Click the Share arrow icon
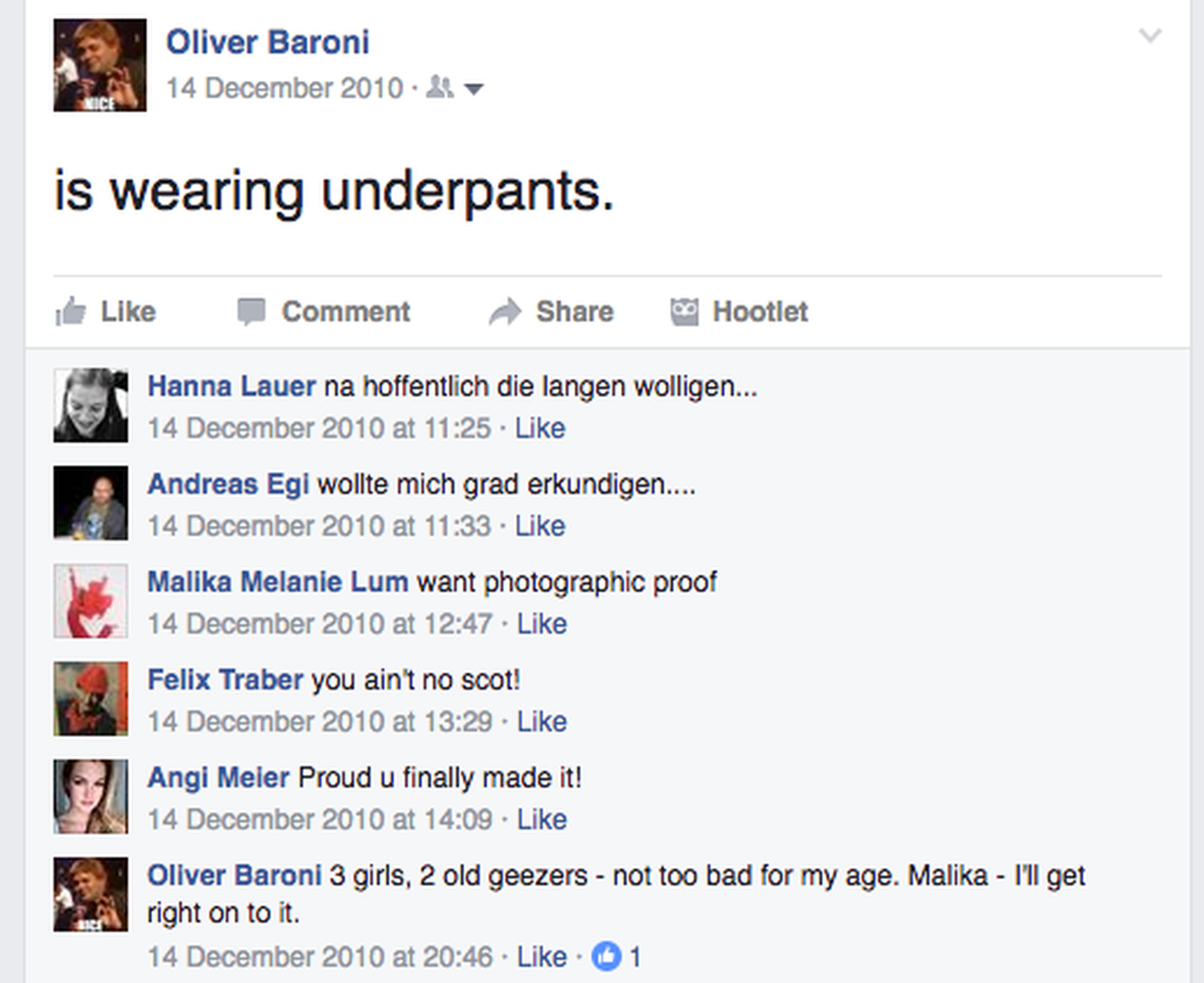1204x983 pixels. pyautogui.click(x=505, y=311)
